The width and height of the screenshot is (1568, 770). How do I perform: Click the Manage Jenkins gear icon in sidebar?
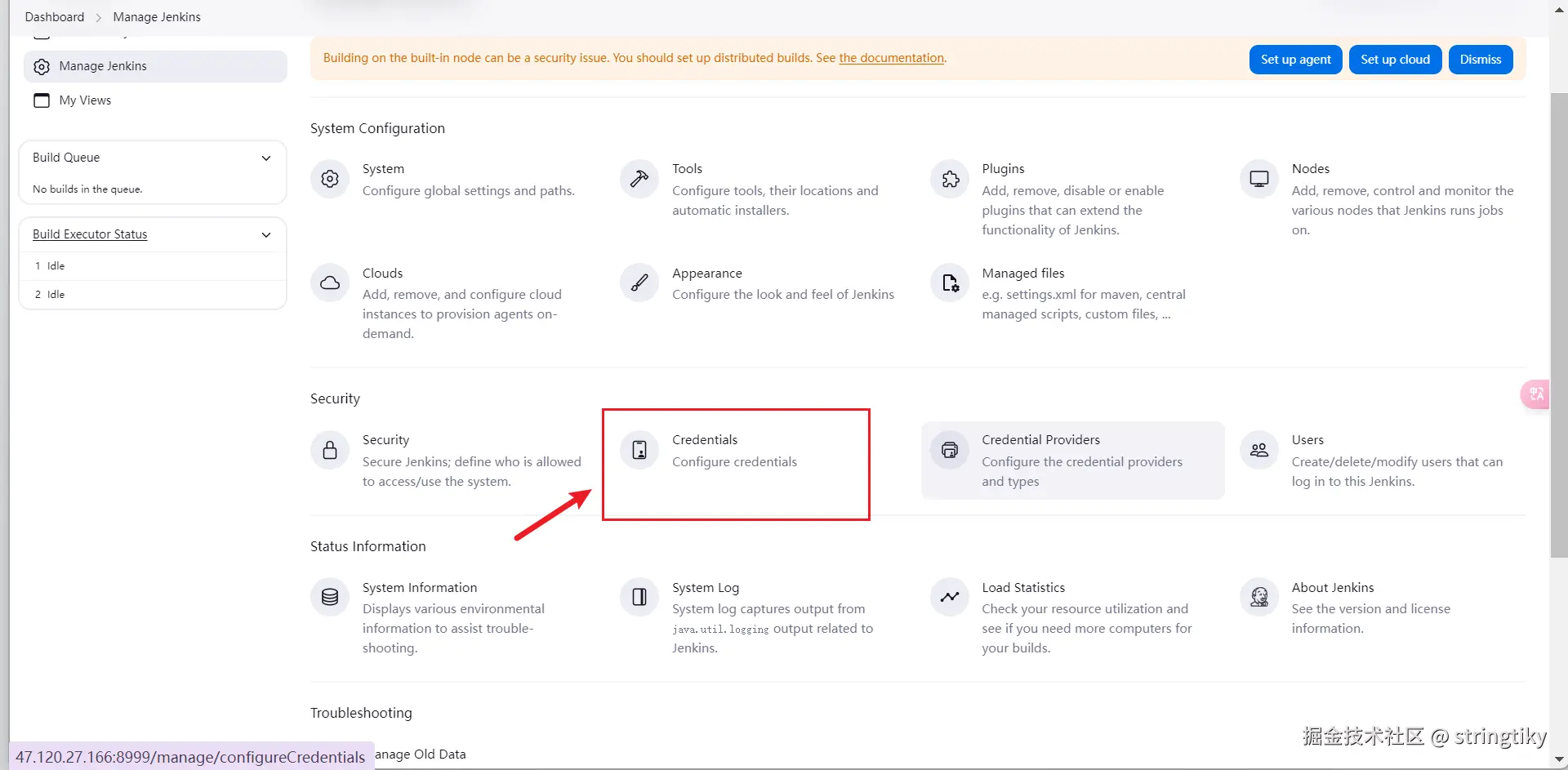coord(42,66)
